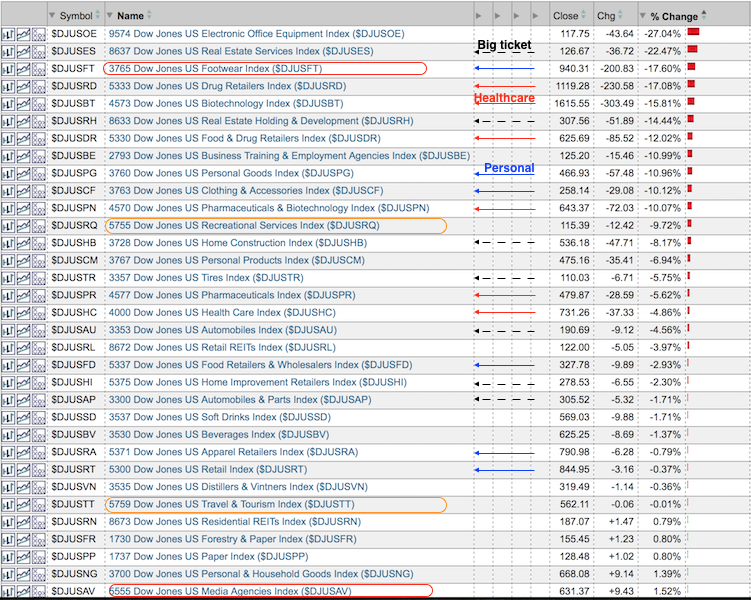Viewport: 751px width, 600px height.
Task: Open the % Change column dropdown triangle
Action: coord(642,16)
